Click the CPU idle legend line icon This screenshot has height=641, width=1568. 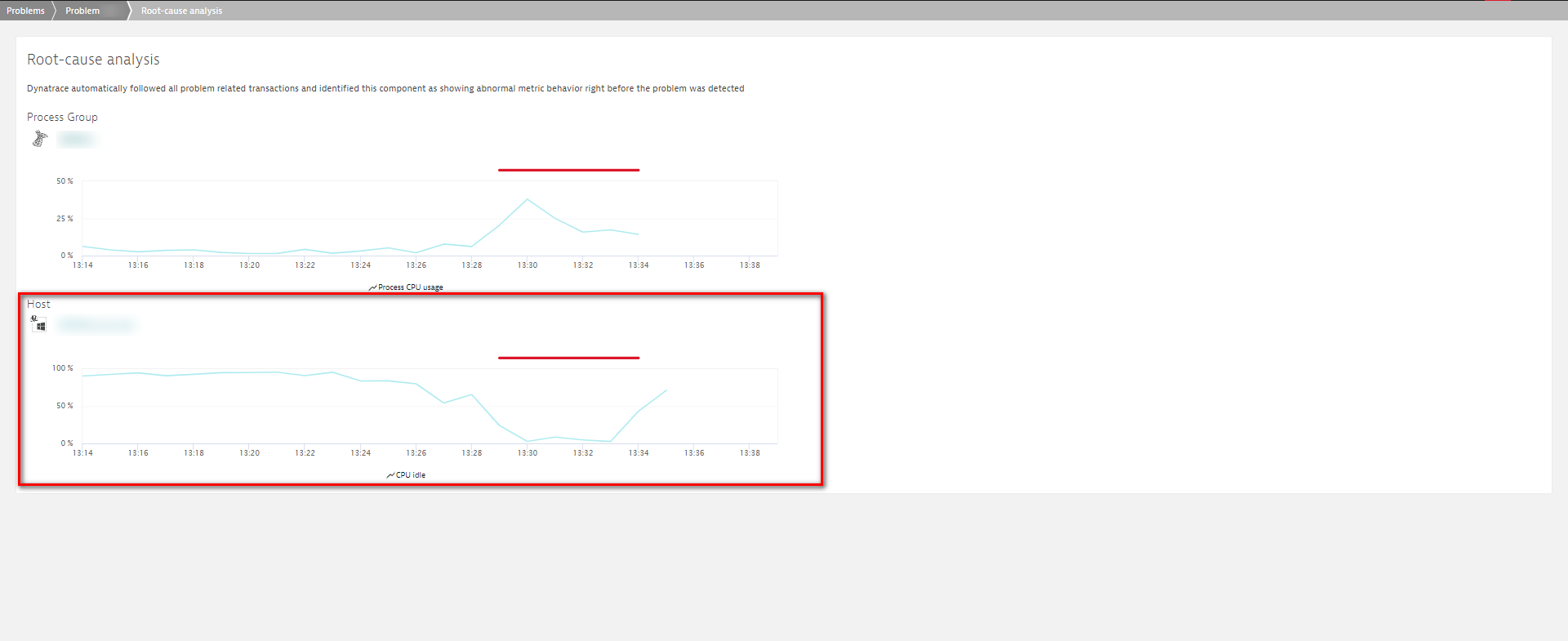pyautogui.click(x=390, y=475)
